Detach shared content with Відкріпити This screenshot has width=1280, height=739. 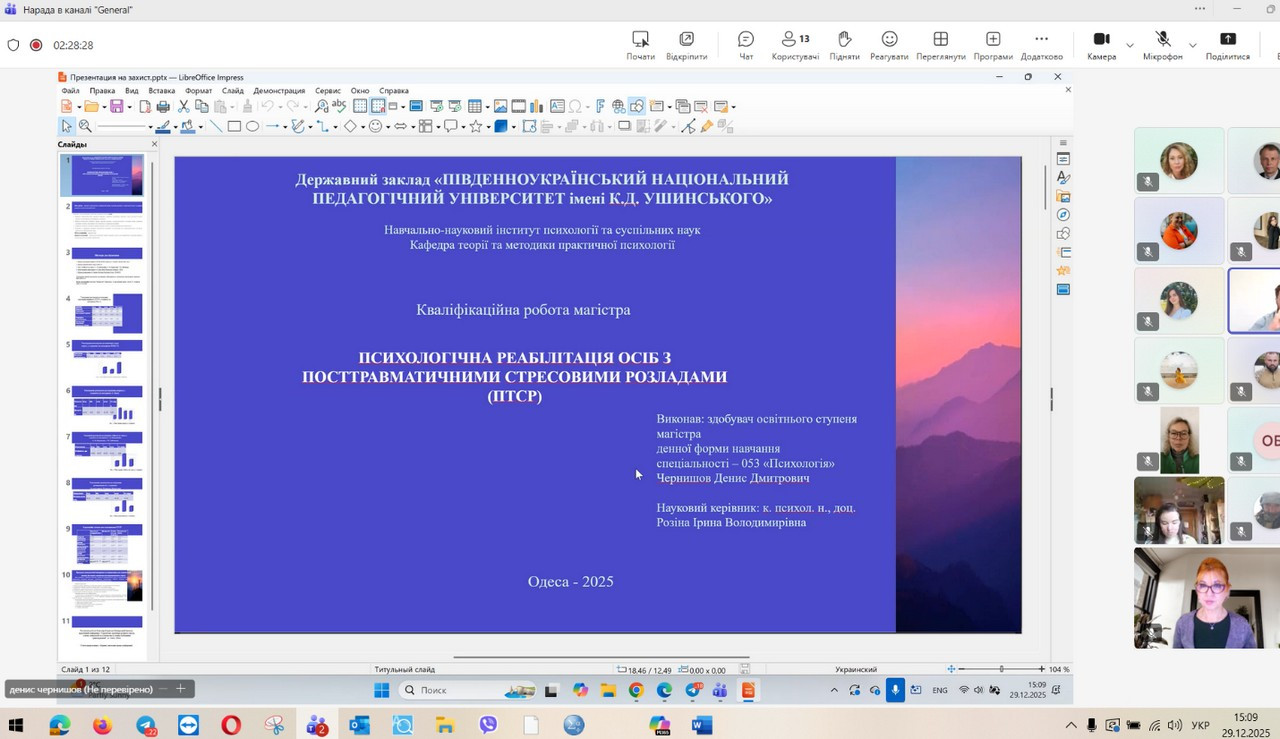pyautogui.click(x=686, y=44)
